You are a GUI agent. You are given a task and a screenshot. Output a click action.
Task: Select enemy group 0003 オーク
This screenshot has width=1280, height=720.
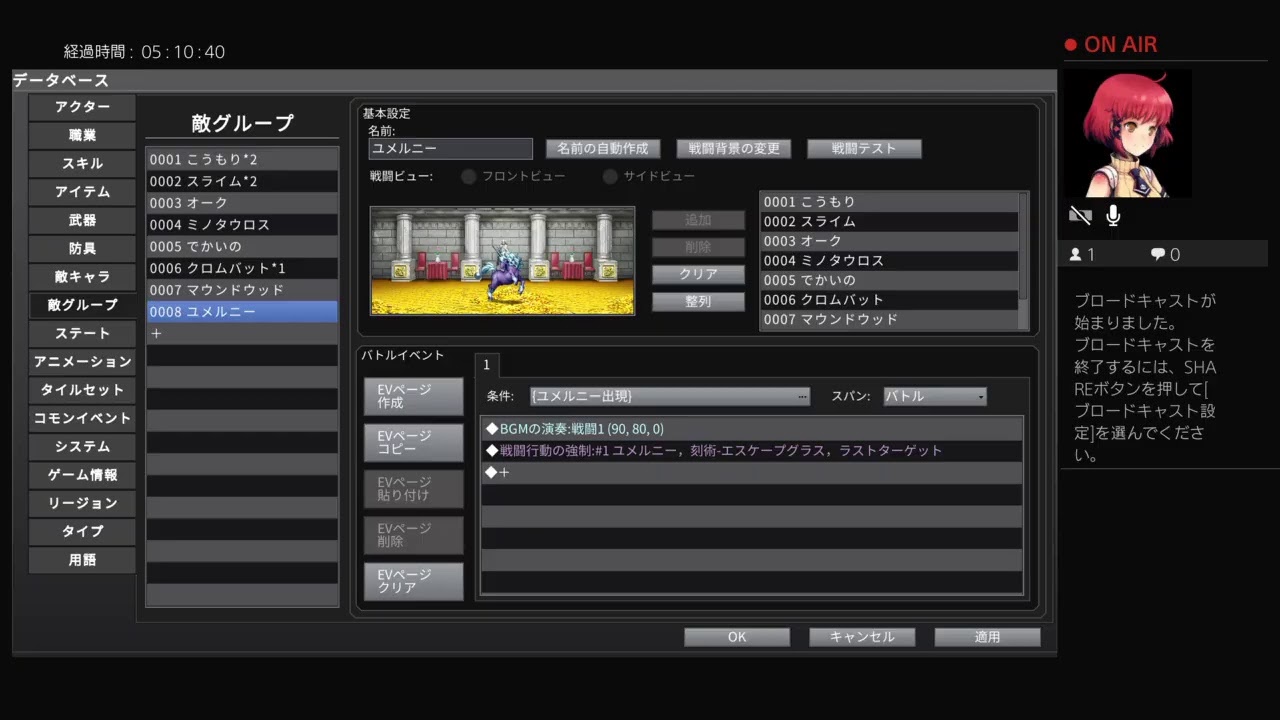(241, 203)
